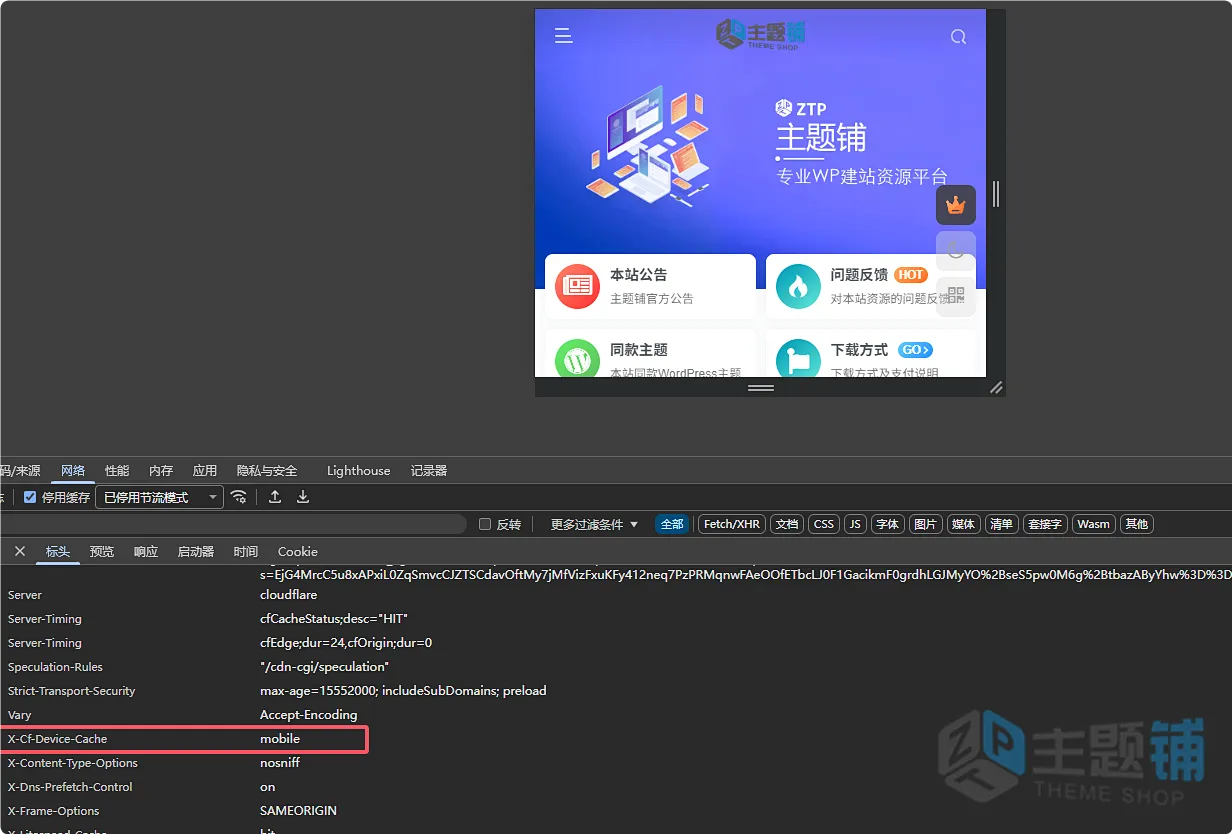Click the export HAR download arrow icon
Viewport: 1232px width, 834px height.
tap(303, 497)
